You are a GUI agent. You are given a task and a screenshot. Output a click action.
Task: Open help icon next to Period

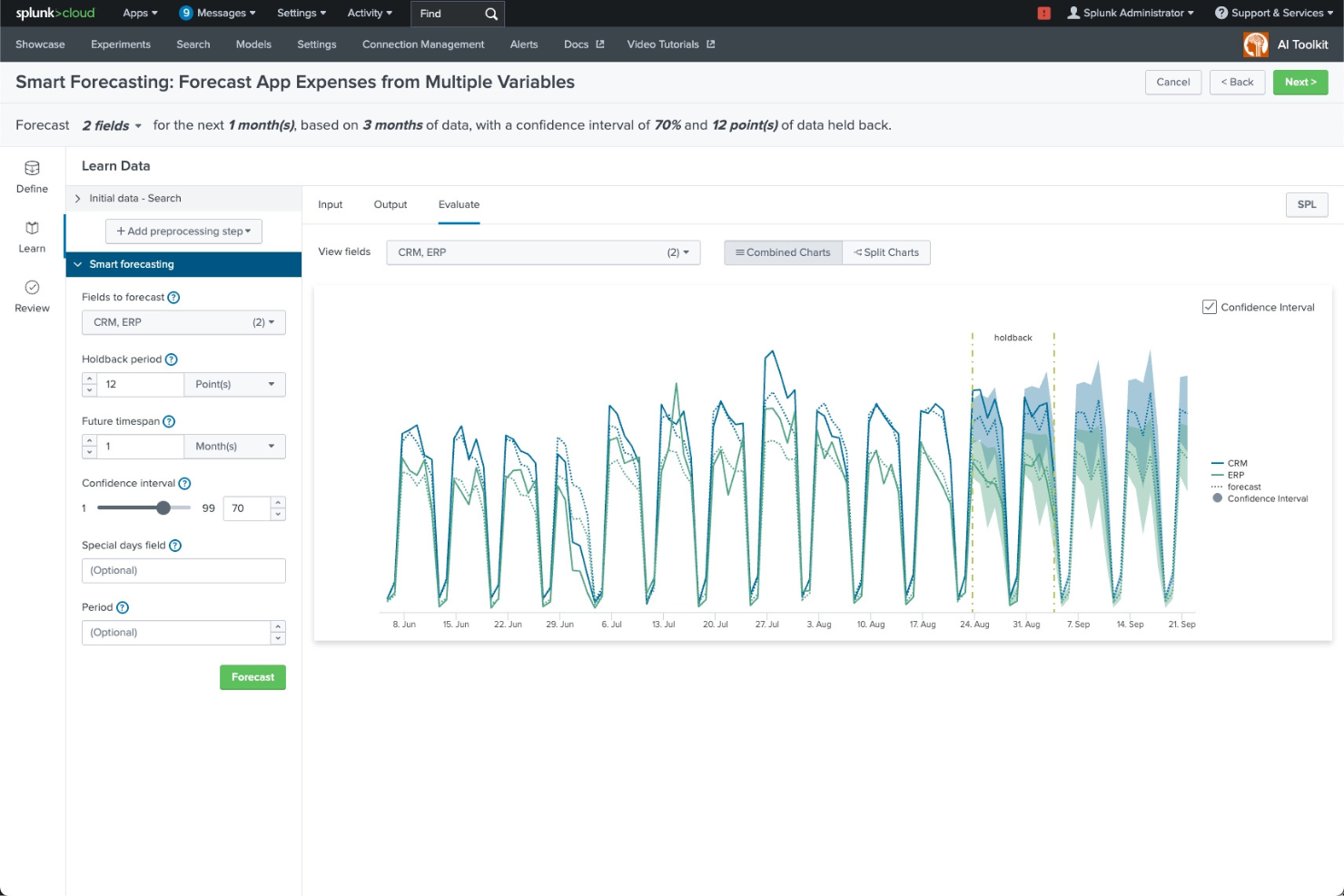coord(123,607)
